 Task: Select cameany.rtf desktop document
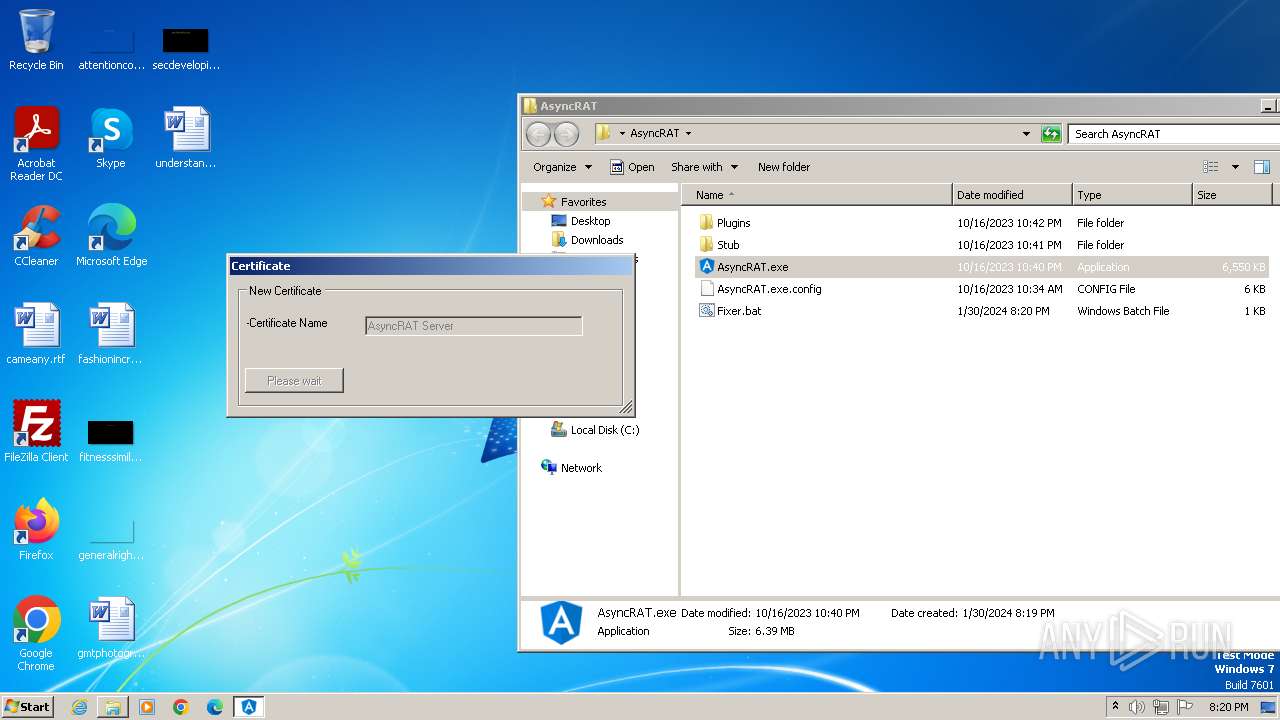pos(36,334)
